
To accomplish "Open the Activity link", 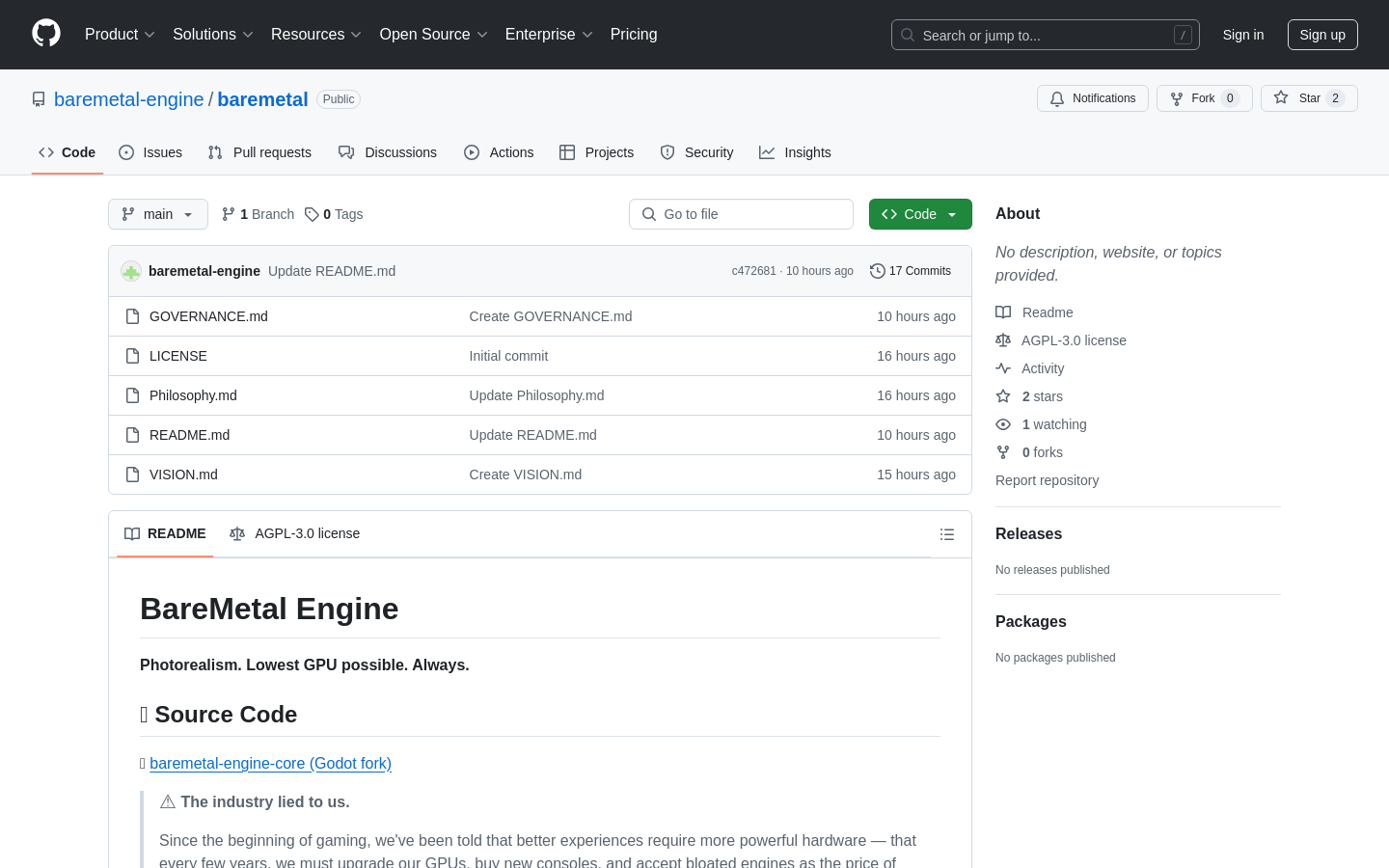I will point(1029,368).
